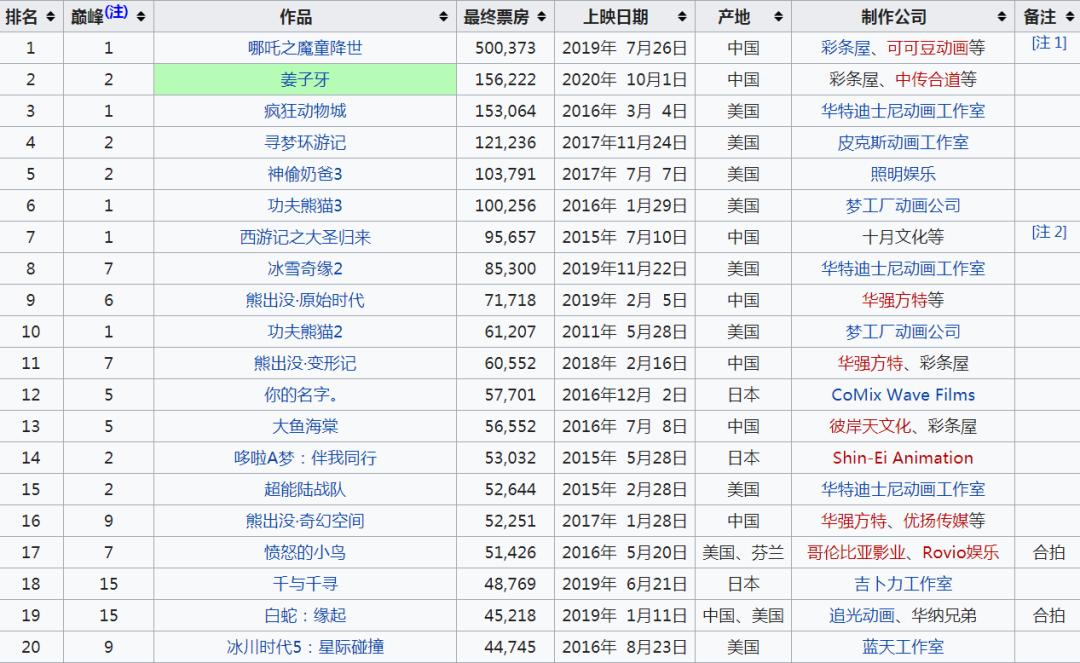Select 美国、芬兰 origin cell
The image size is (1080, 663).
pos(743,553)
